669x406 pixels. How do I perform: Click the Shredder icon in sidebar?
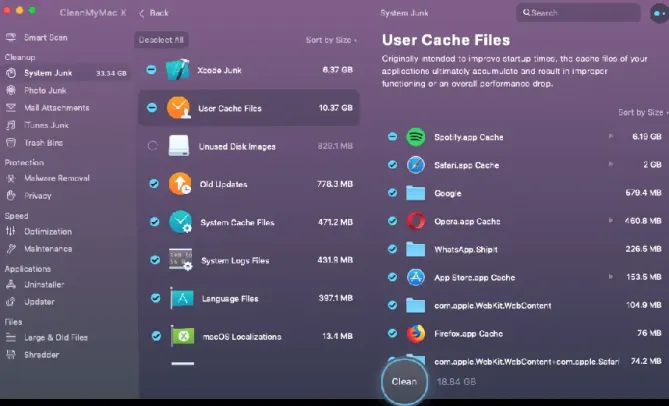(11, 355)
